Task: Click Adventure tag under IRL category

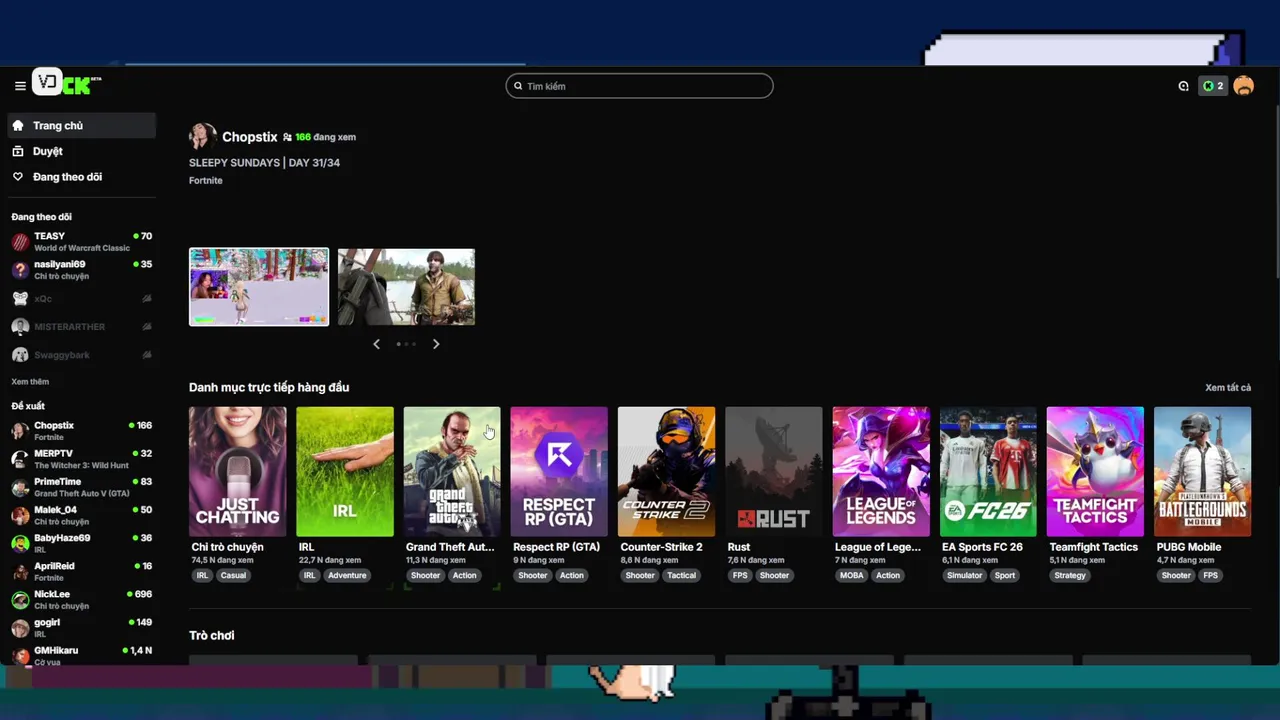Action: point(347,575)
